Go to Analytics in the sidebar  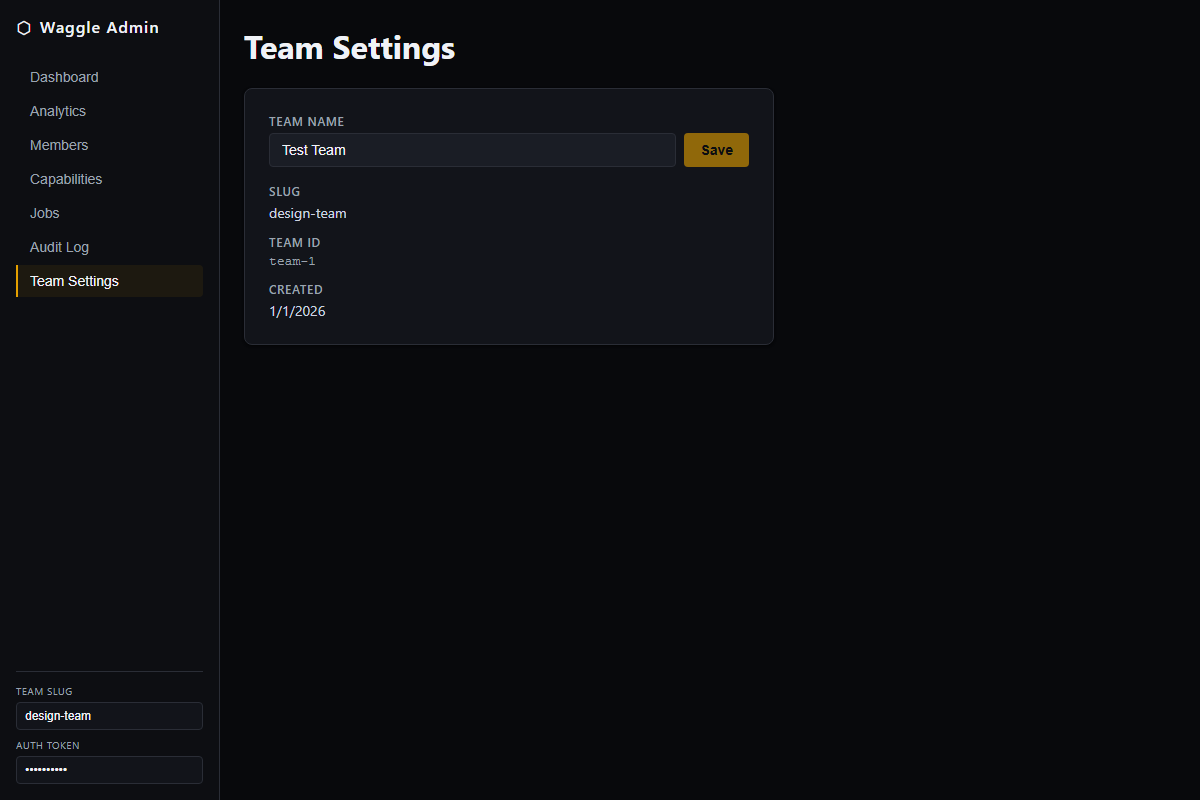pyautogui.click(x=110, y=111)
